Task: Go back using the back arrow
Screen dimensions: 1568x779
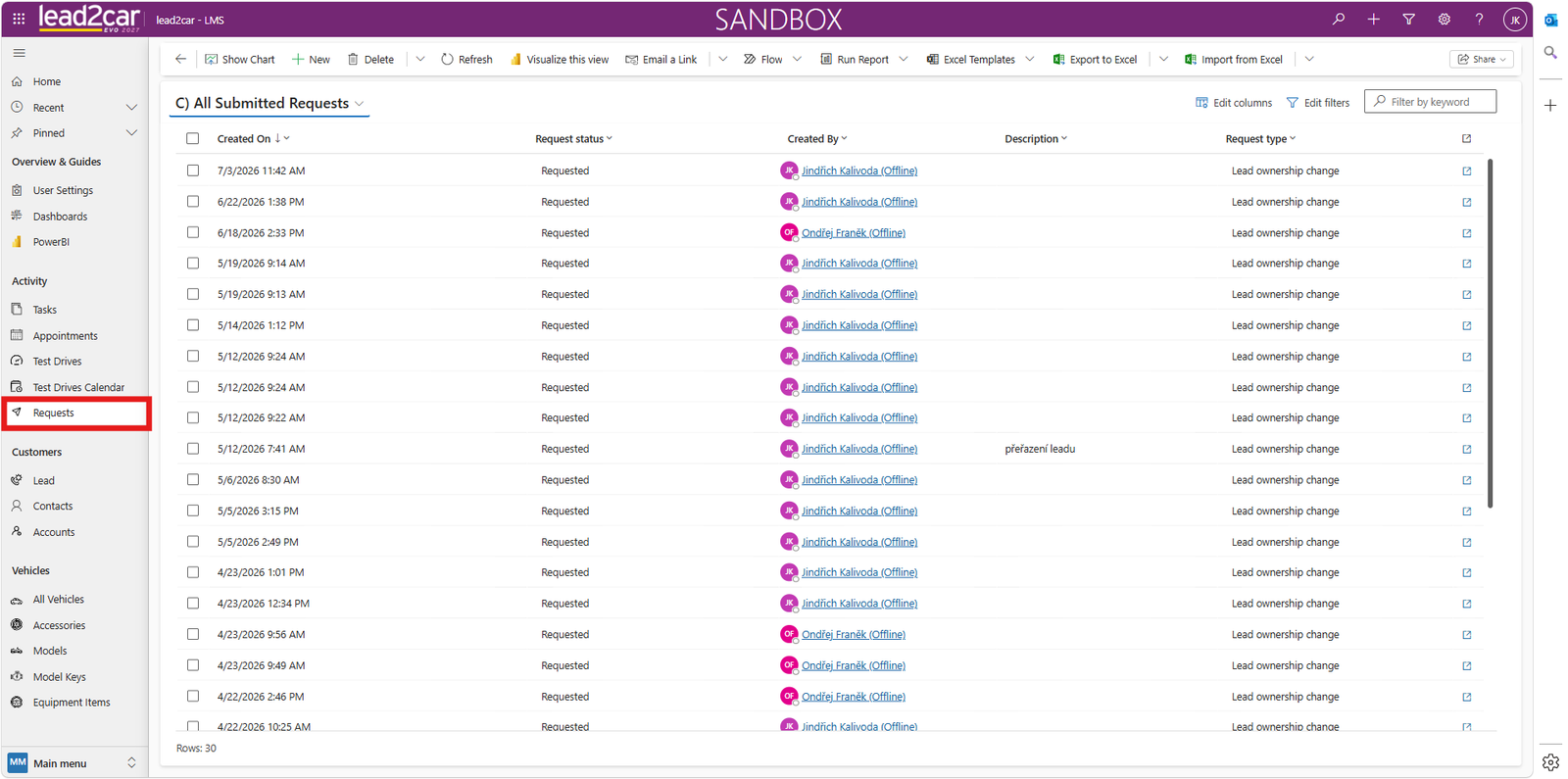Action: click(180, 59)
